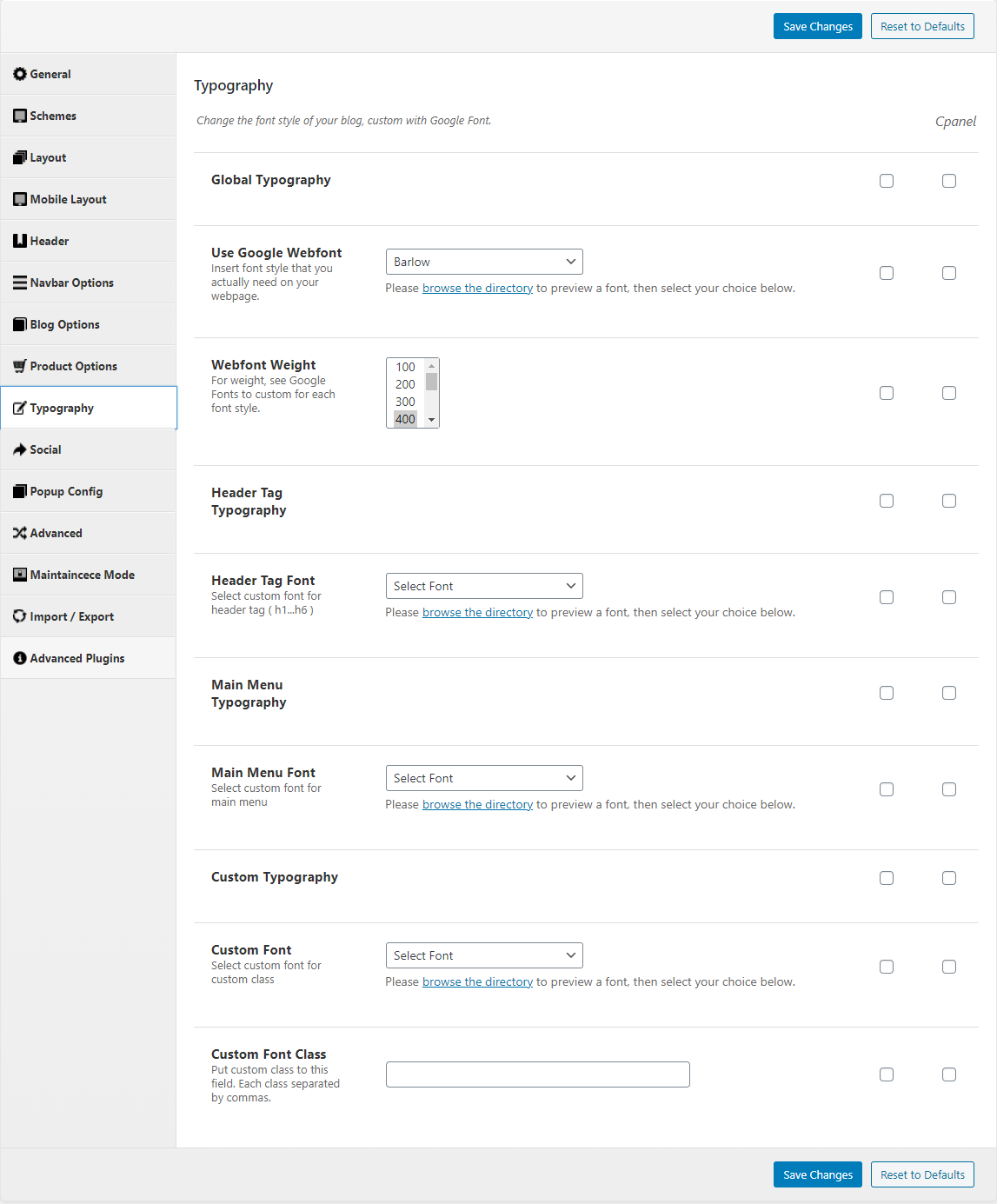The height and width of the screenshot is (1204, 997).
Task: Follow the browse the directory link under Custom Font
Action: [x=477, y=981]
